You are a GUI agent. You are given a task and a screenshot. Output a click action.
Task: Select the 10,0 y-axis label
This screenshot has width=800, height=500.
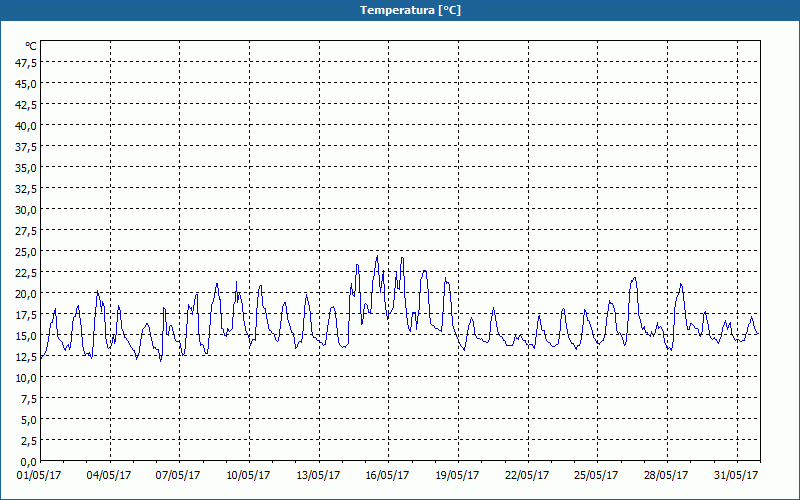[x=27, y=378]
